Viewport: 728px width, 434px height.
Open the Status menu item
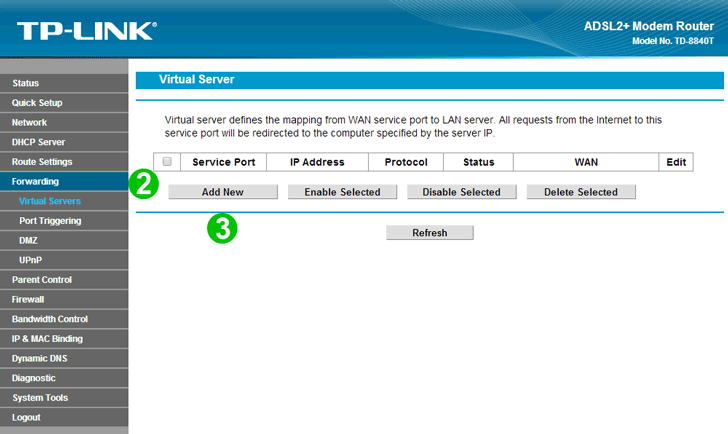click(64, 83)
